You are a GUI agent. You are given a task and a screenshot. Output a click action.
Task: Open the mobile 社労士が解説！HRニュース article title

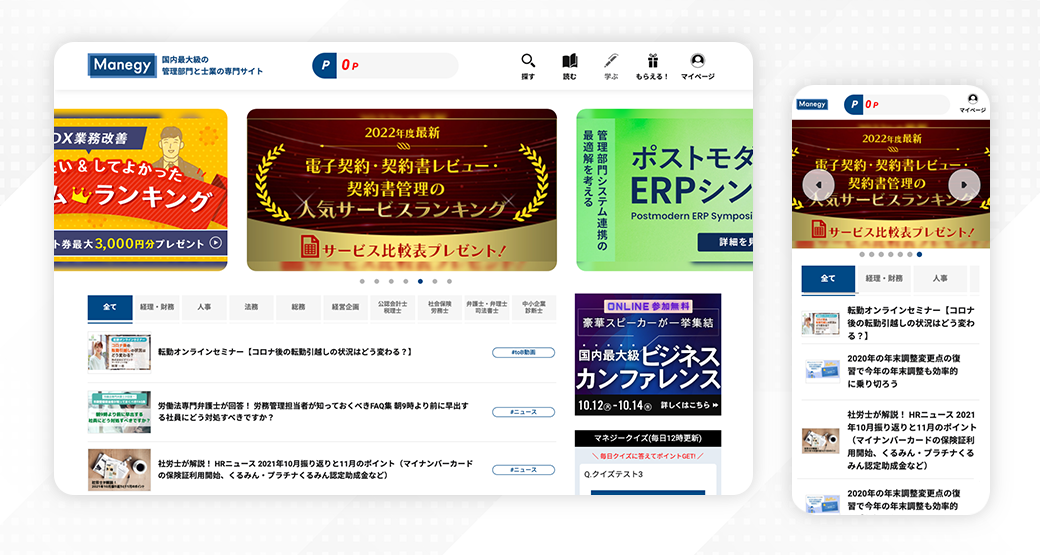point(912,440)
